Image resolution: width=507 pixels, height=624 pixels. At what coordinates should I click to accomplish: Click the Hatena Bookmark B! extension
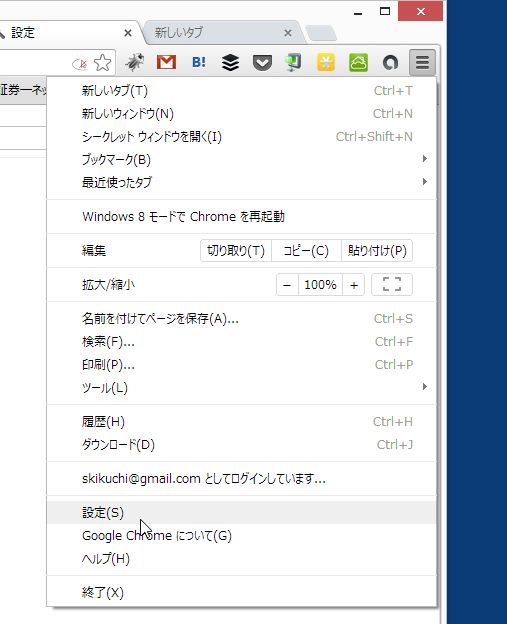tap(199, 62)
